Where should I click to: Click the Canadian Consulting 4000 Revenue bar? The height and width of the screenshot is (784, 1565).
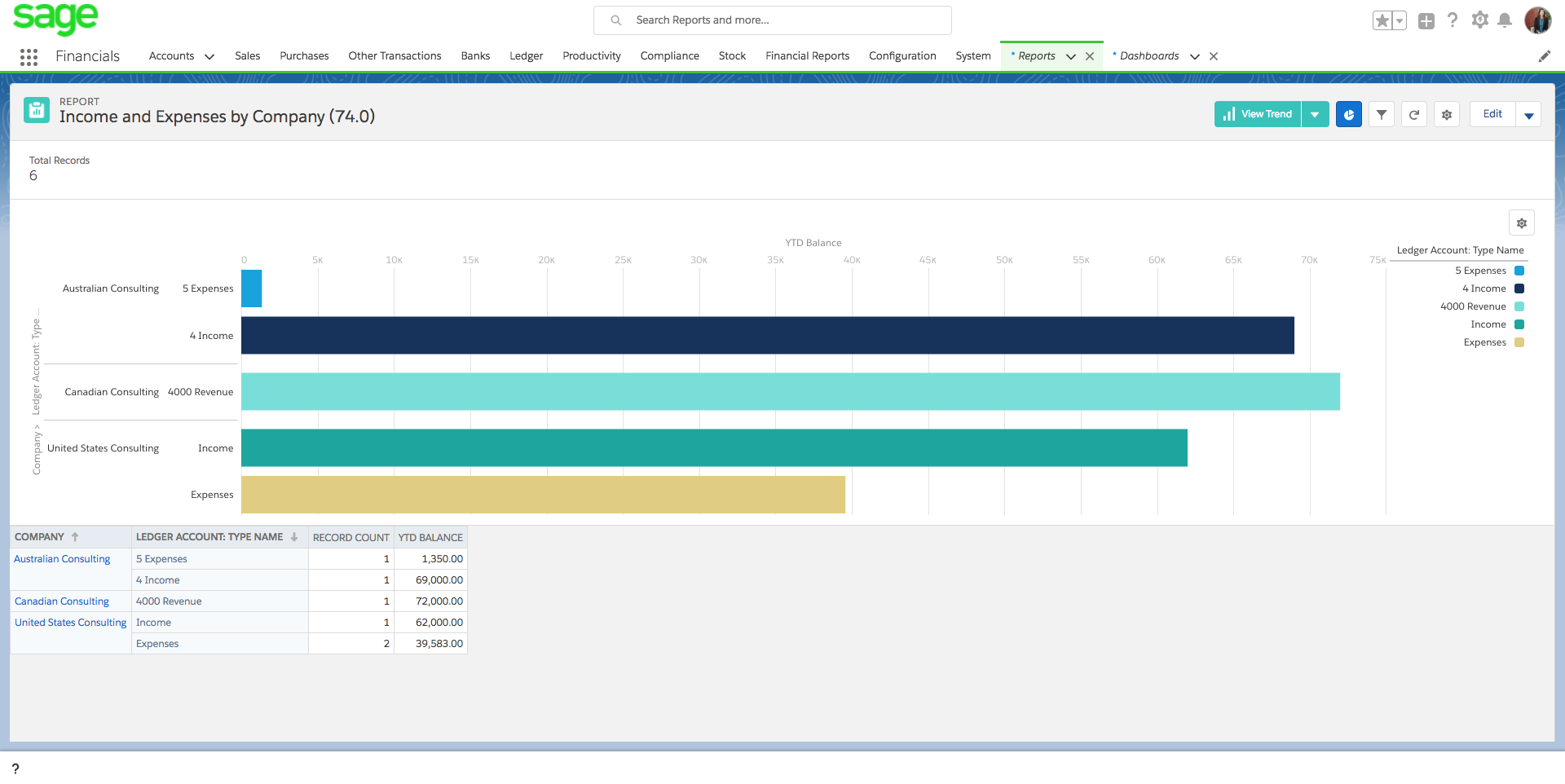[x=790, y=392]
